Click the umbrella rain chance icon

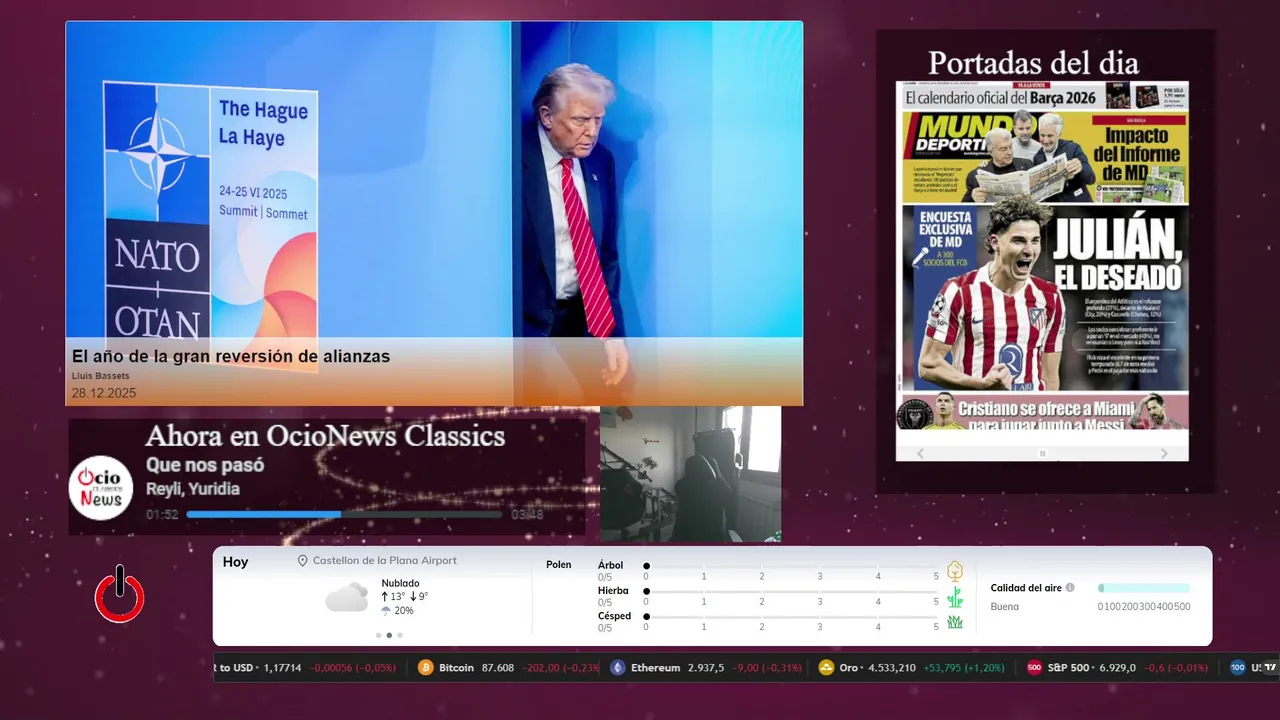pyautogui.click(x=386, y=610)
